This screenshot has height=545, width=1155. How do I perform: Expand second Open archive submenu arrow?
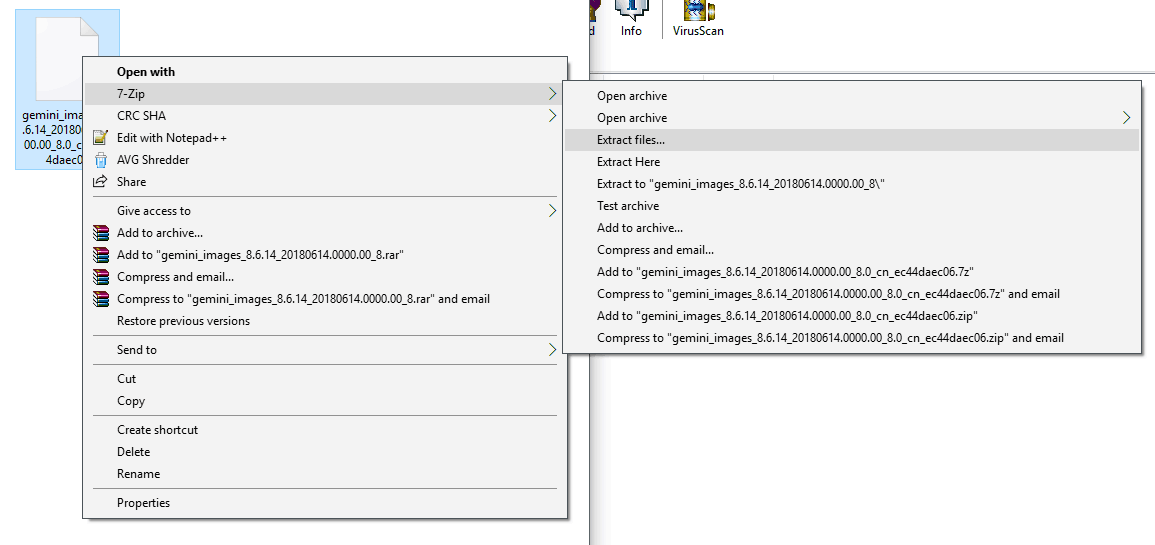[x=1126, y=118]
